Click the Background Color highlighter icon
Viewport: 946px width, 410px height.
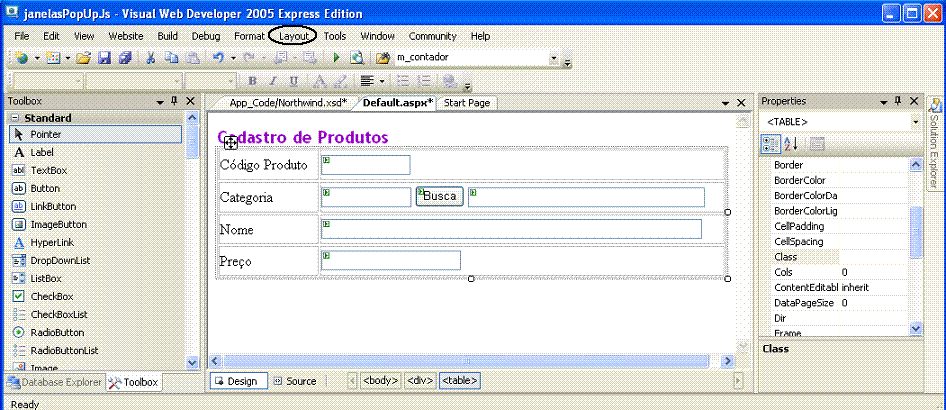[340, 81]
